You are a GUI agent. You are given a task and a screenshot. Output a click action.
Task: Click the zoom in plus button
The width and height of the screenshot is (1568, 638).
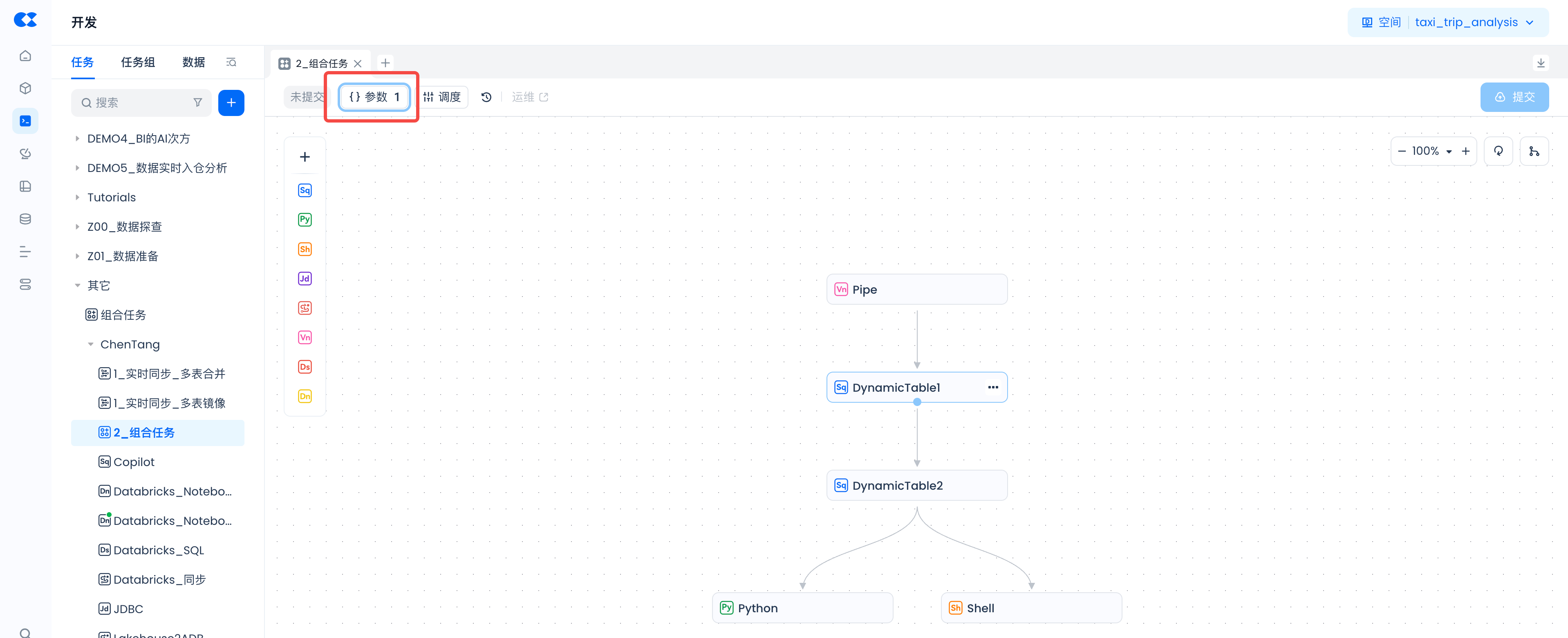point(1465,152)
